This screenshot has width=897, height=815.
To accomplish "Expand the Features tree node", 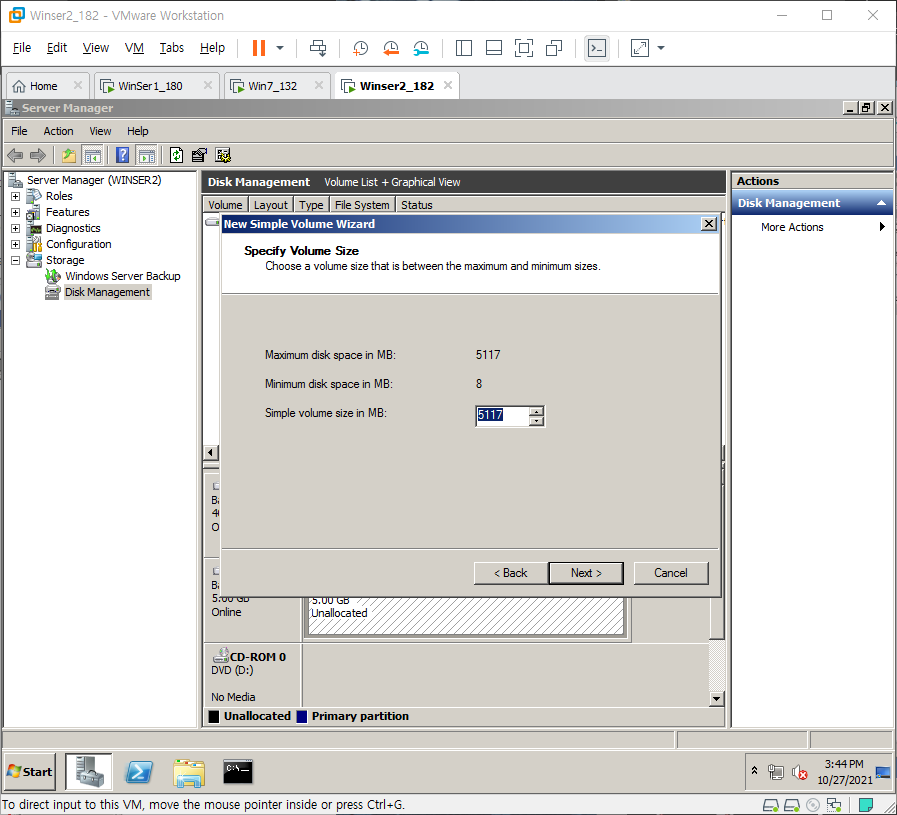I will [x=15, y=212].
